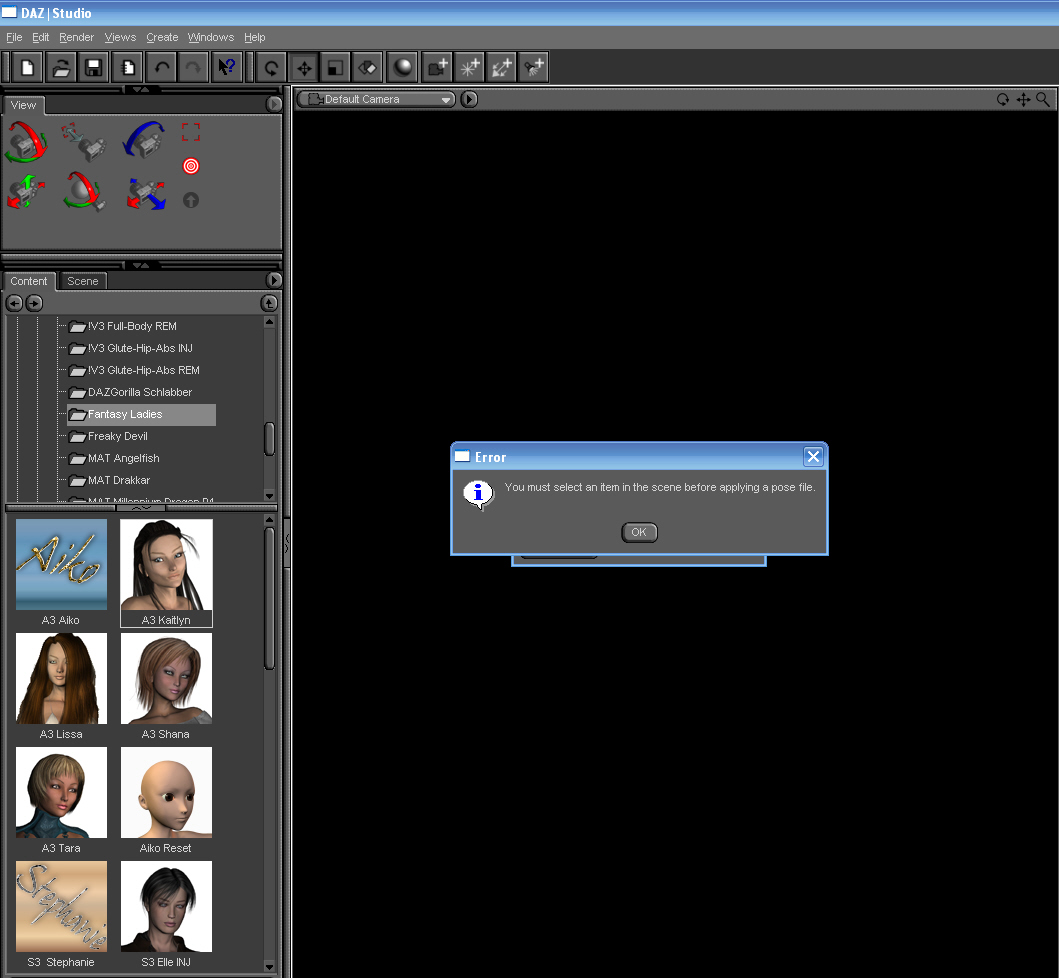Viewport: 1059px width, 978px height.
Task: Click the Dolly zoom camera control
Action: [x=84, y=142]
